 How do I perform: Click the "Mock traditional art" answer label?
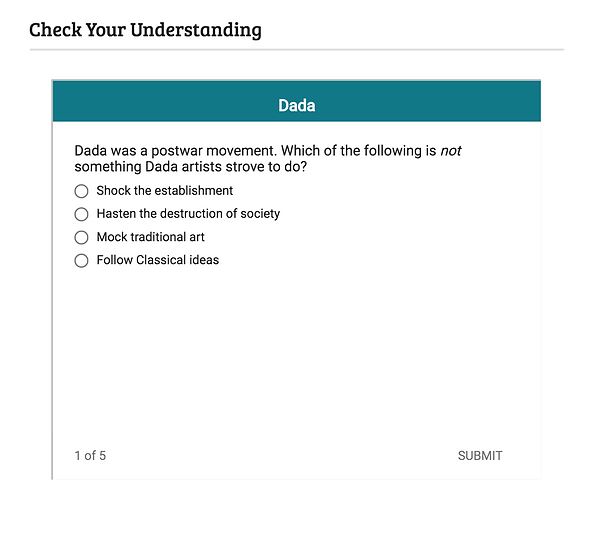click(x=150, y=238)
